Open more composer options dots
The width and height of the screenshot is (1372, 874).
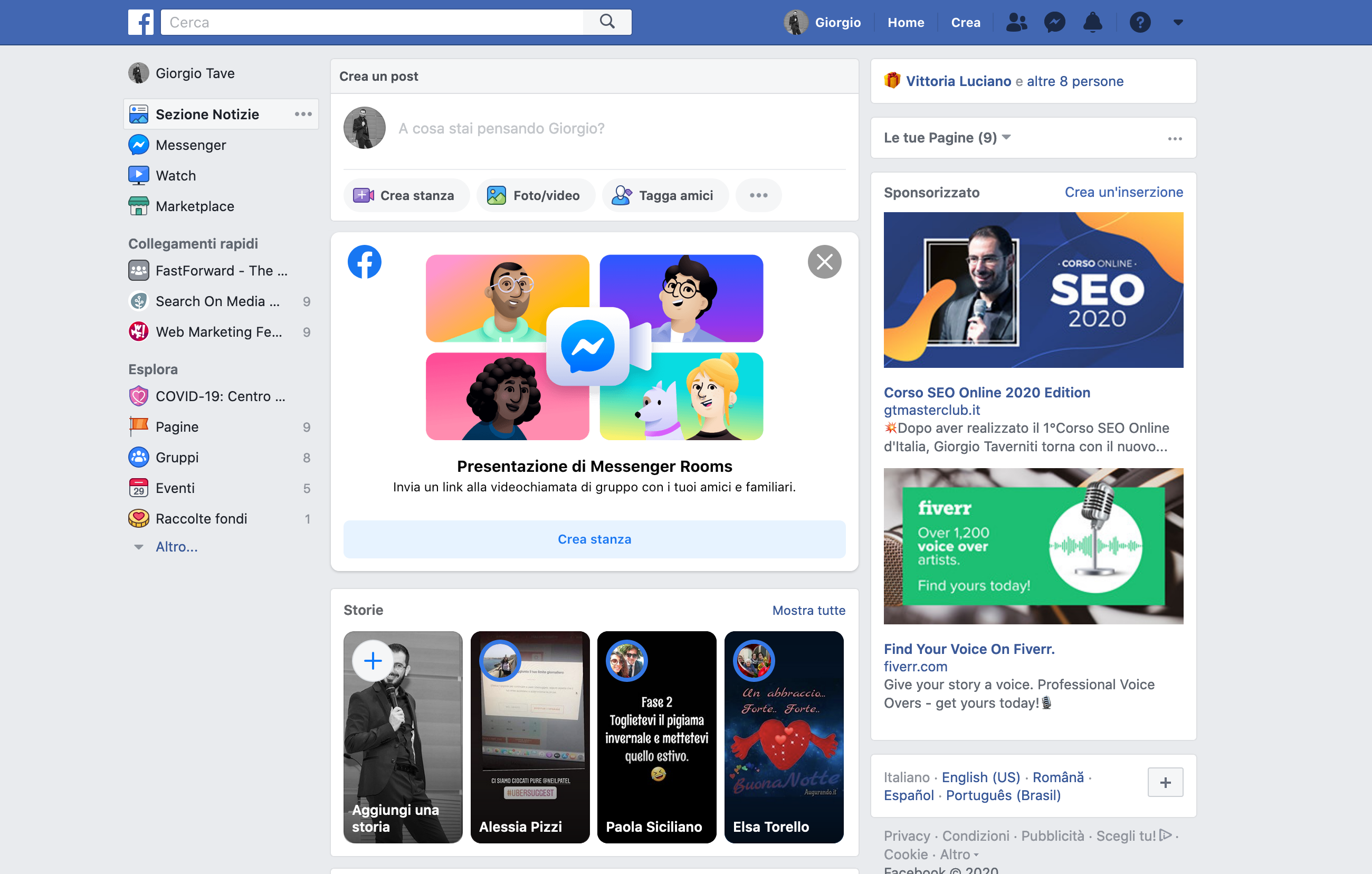[x=758, y=195]
